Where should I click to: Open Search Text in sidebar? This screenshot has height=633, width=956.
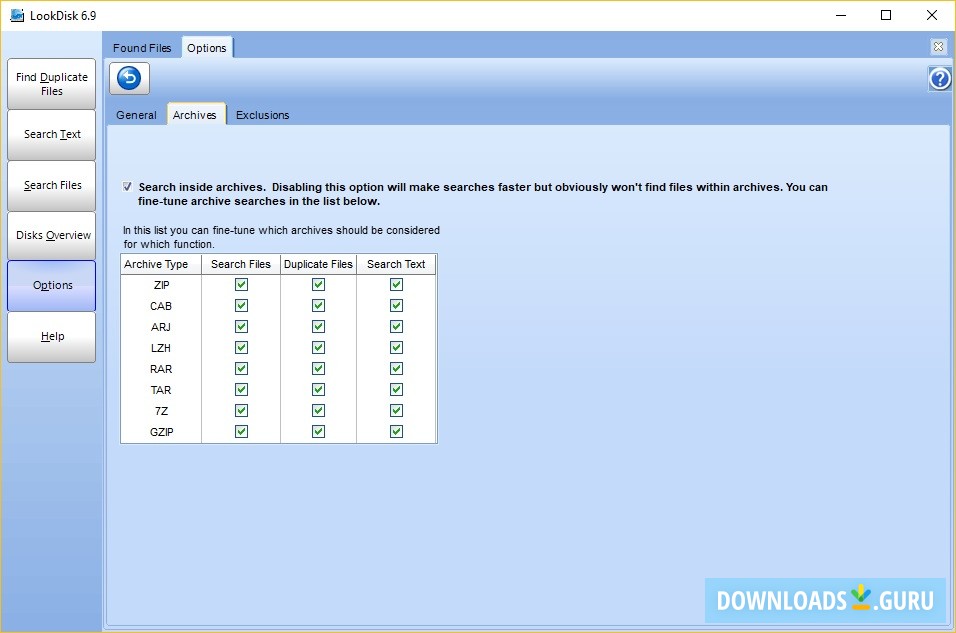point(52,134)
